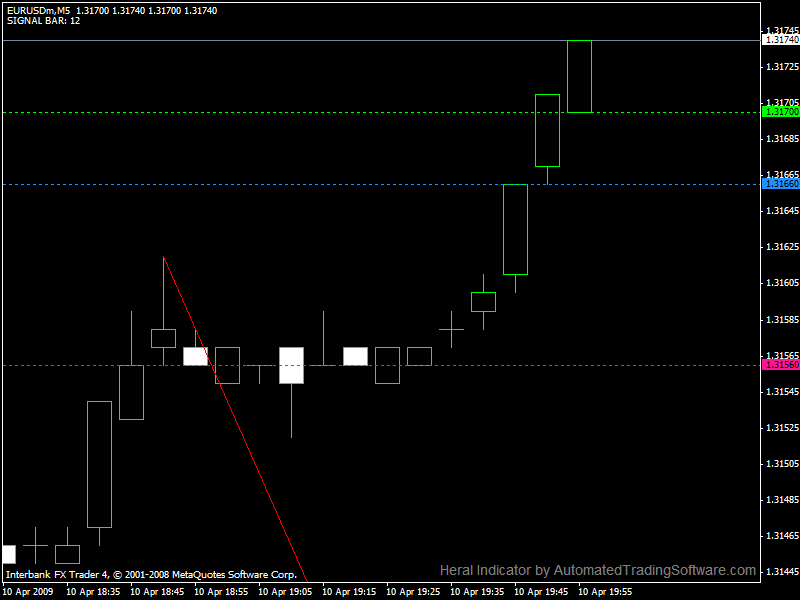Screen dimensions: 800x600
Task: Select the red diagonal trendline
Action: [235, 418]
